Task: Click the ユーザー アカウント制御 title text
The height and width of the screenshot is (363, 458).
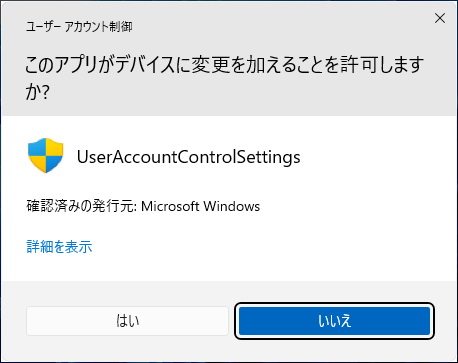Action: click(79, 27)
